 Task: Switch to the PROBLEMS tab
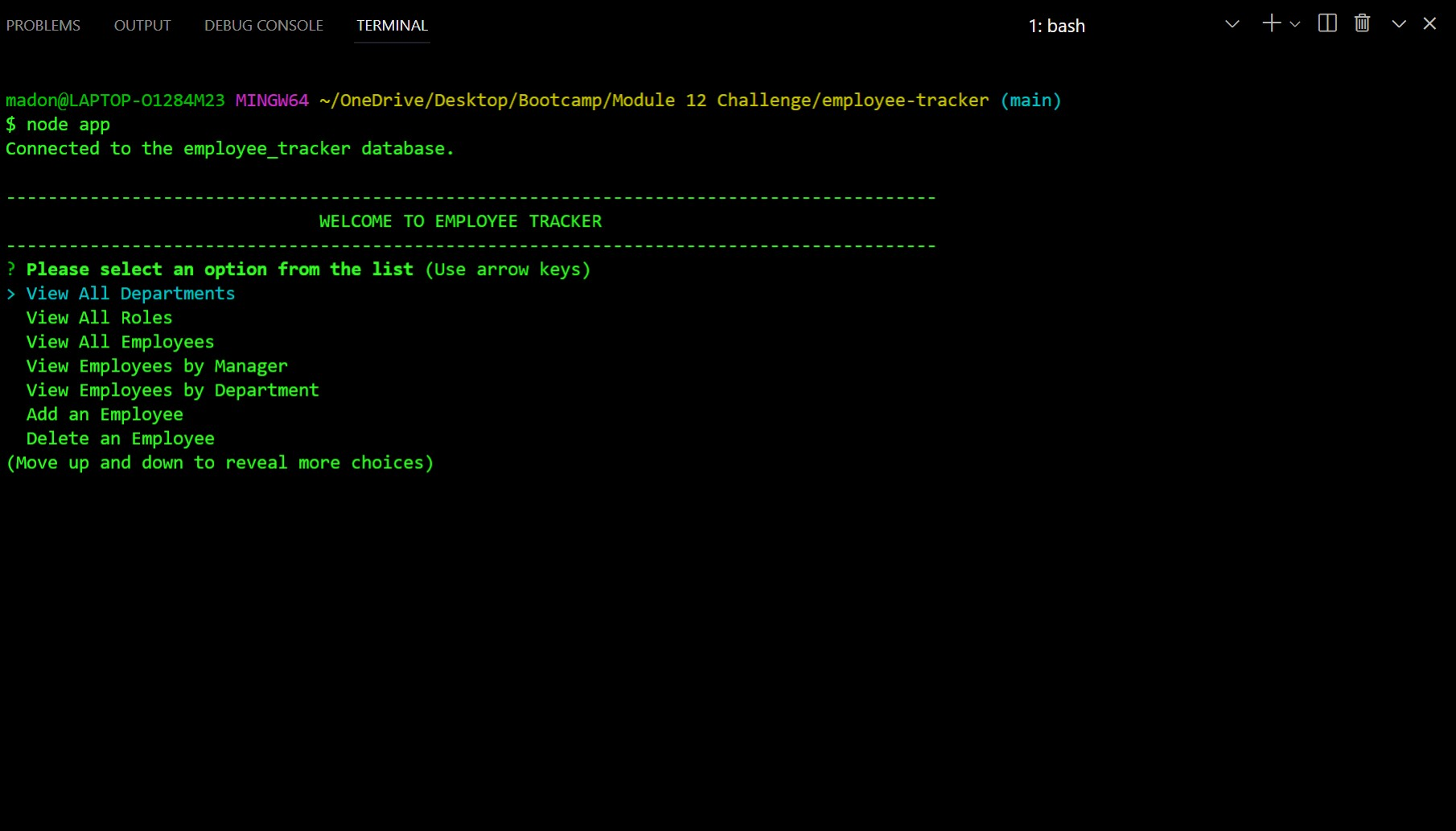pos(43,25)
